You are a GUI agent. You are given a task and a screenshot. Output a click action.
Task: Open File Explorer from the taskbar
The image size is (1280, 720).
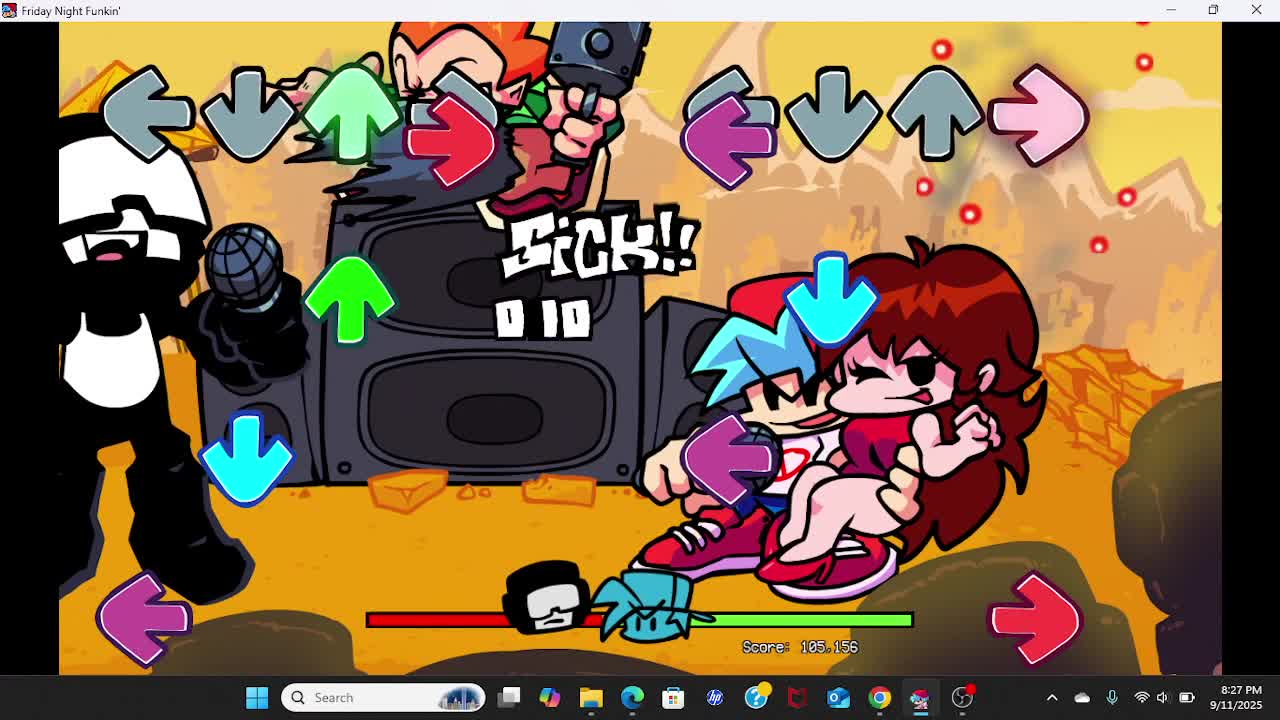click(591, 697)
